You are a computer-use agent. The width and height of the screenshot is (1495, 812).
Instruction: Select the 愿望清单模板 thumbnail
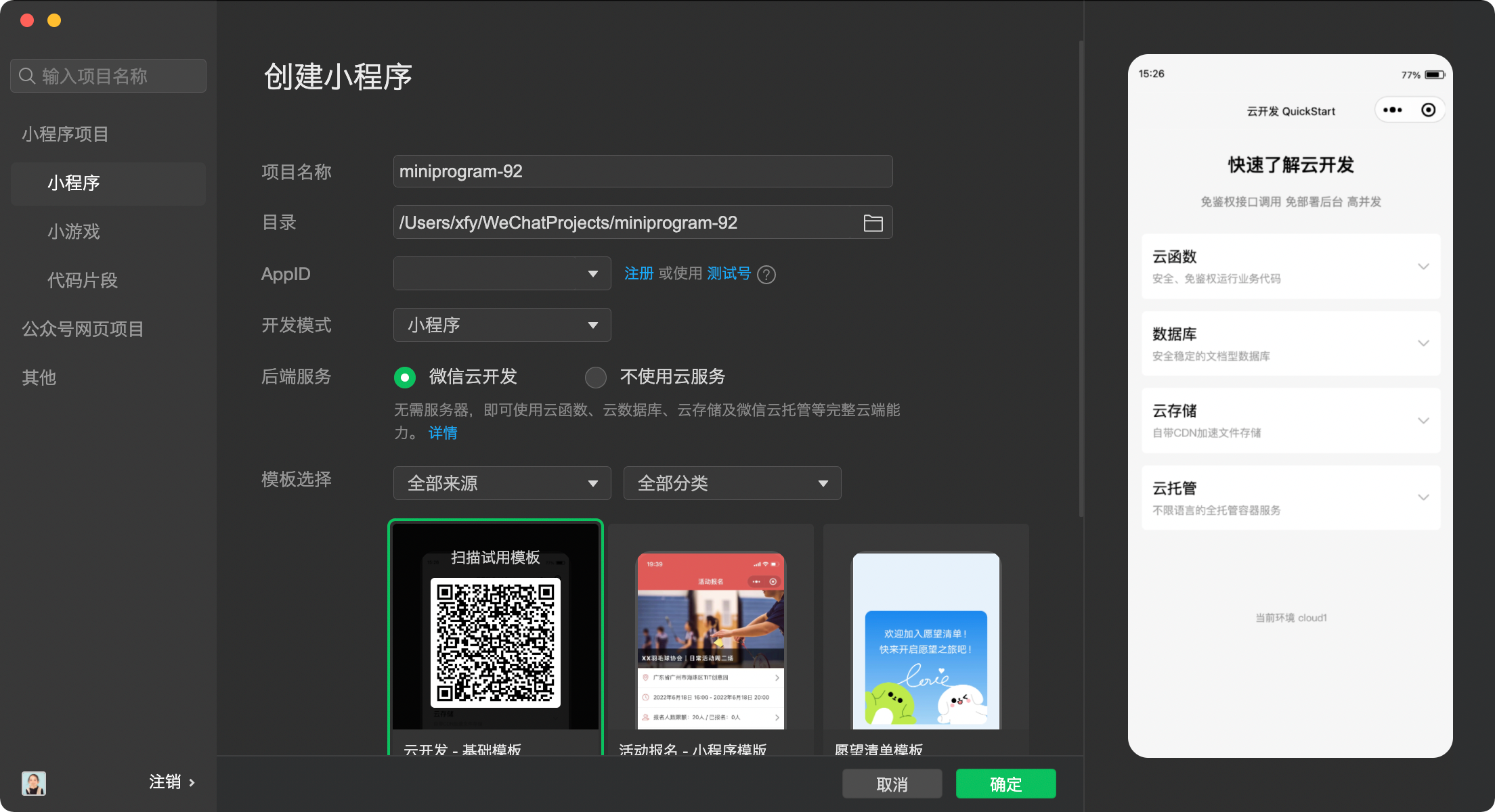pyautogui.click(x=926, y=641)
